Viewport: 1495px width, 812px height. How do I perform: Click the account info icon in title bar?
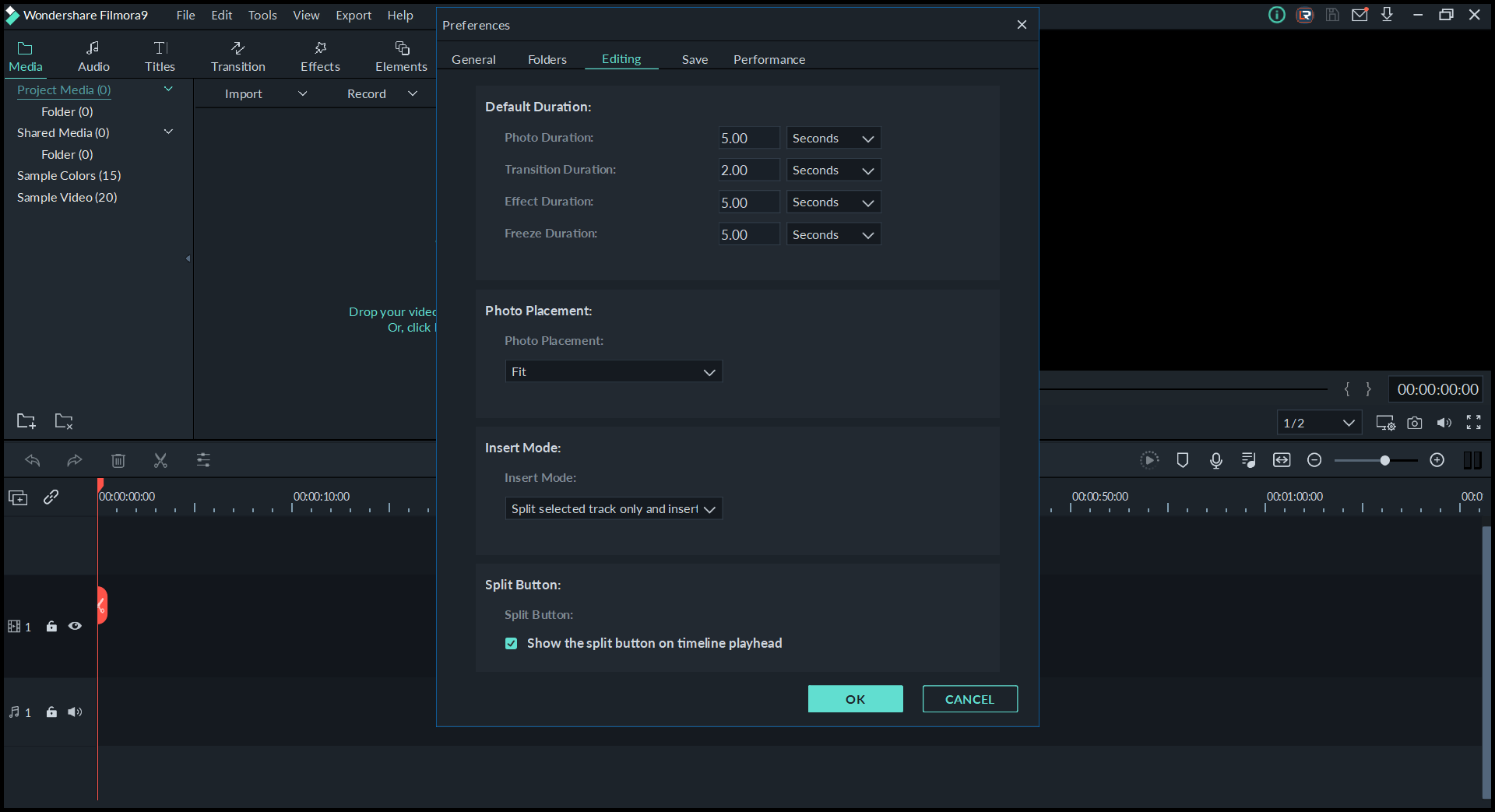click(1277, 15)
